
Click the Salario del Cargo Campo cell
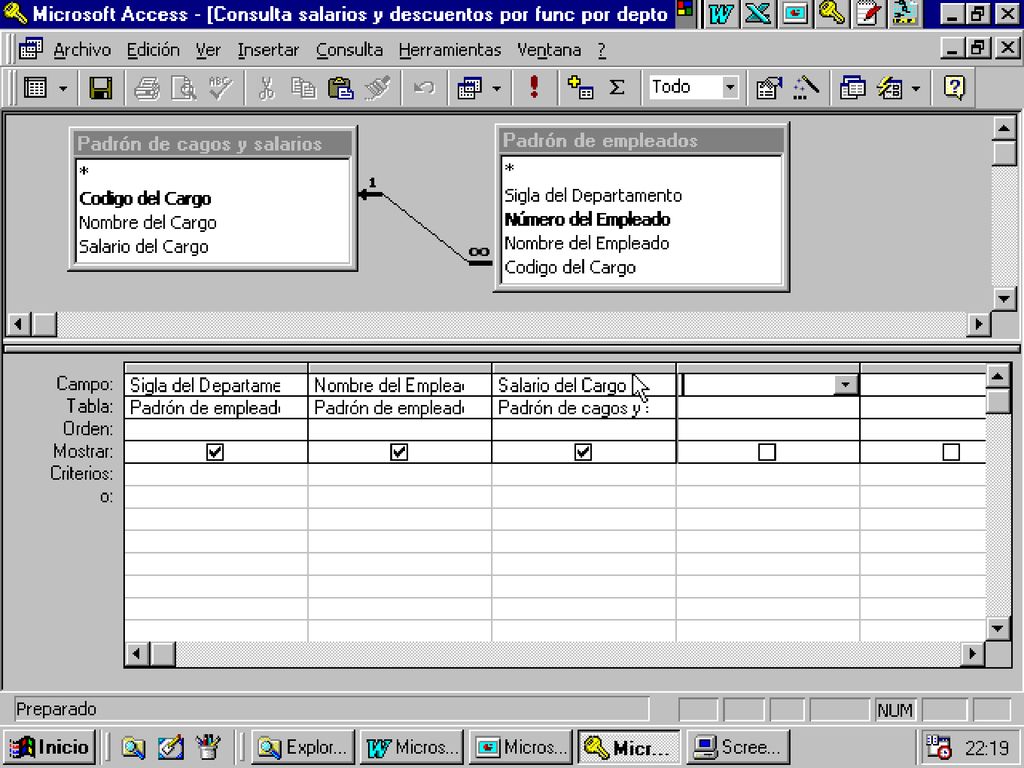[584, 385]
